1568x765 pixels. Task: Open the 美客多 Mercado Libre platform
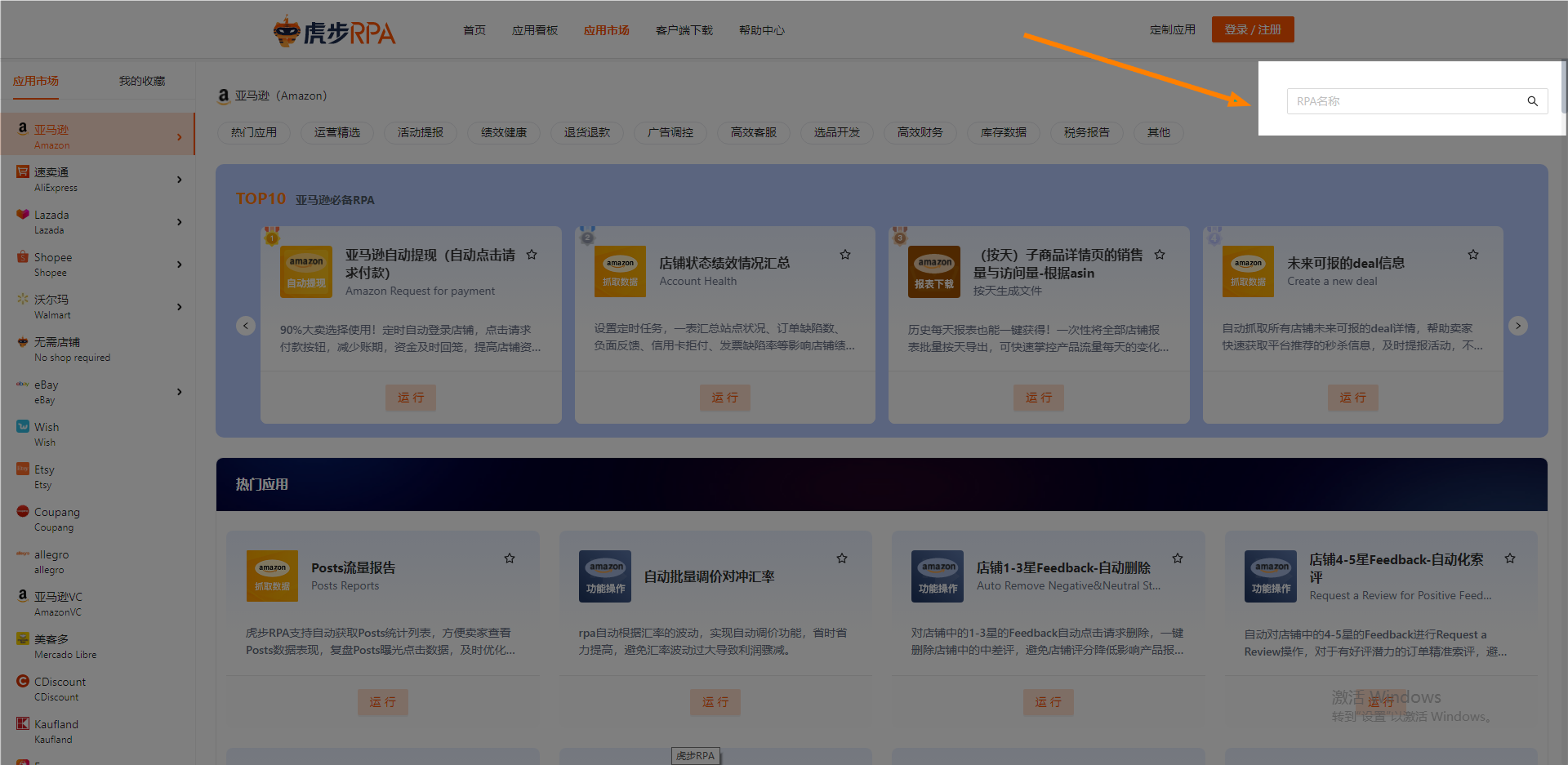97,647
